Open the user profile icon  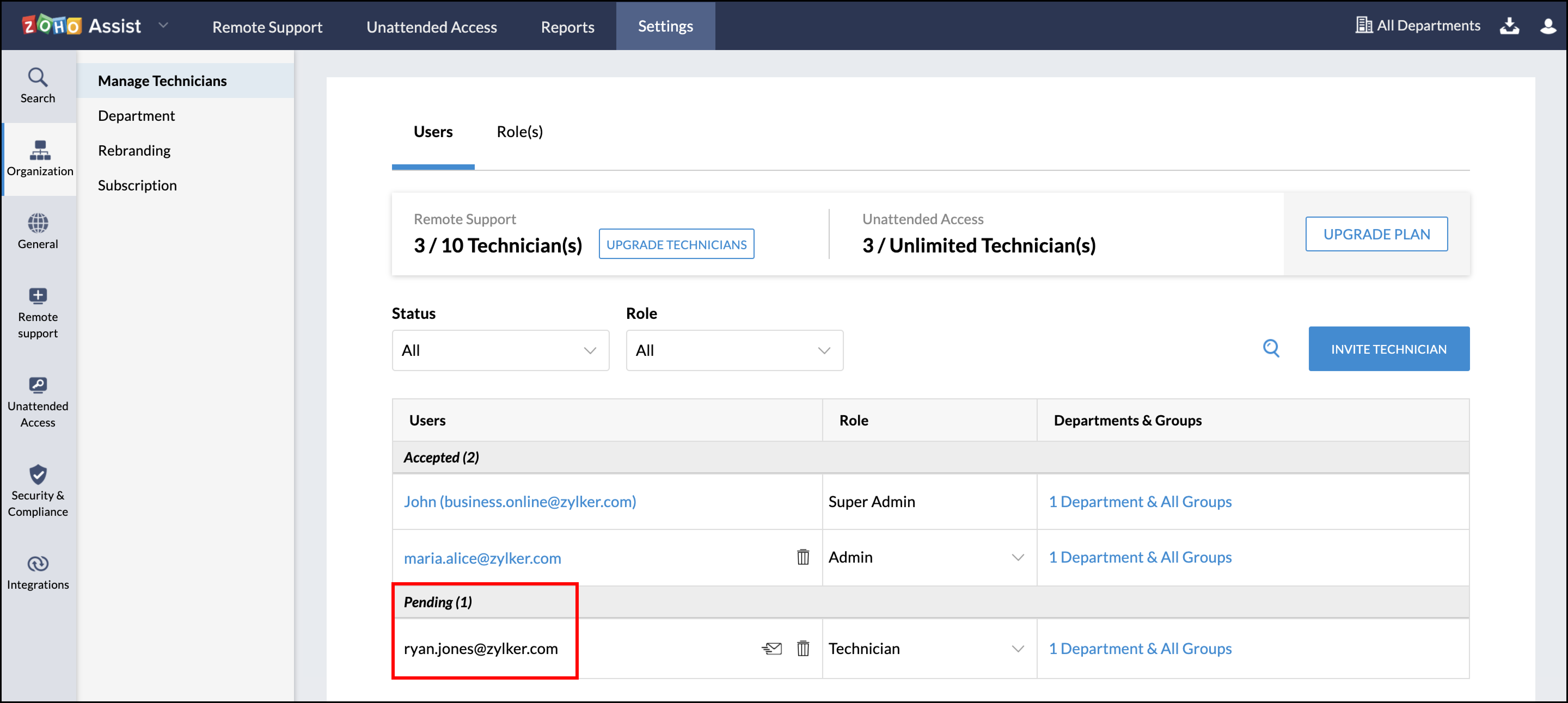[x=1548, y=26]
